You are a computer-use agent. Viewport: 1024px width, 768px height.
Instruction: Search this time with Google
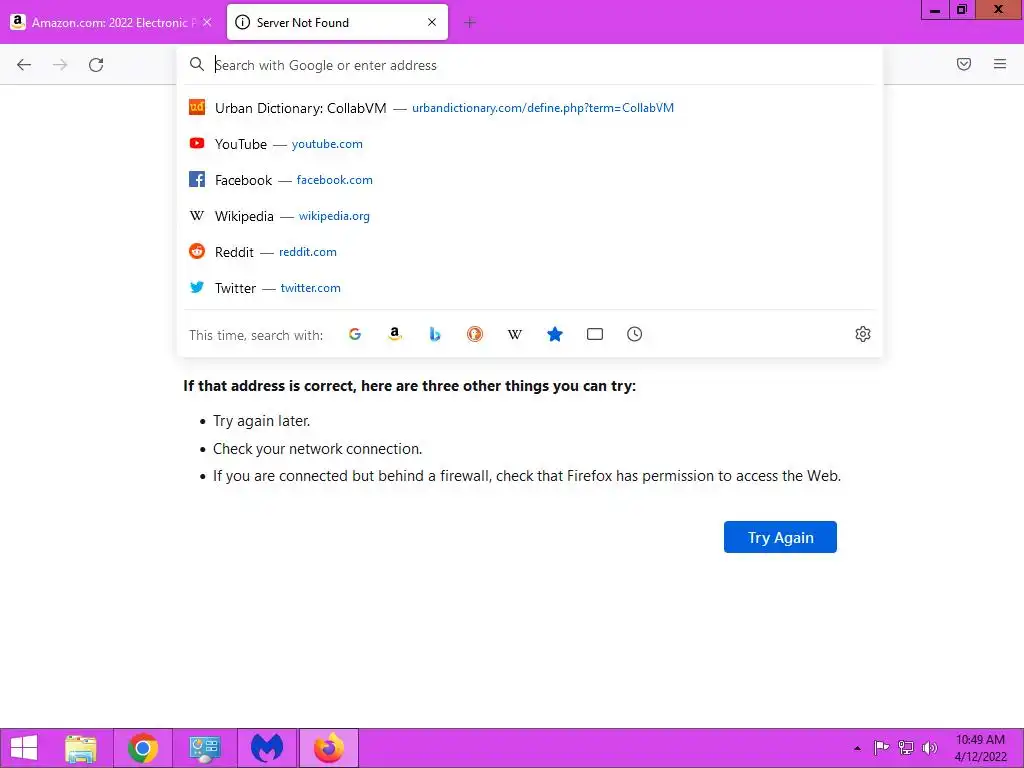coord(355,334)
